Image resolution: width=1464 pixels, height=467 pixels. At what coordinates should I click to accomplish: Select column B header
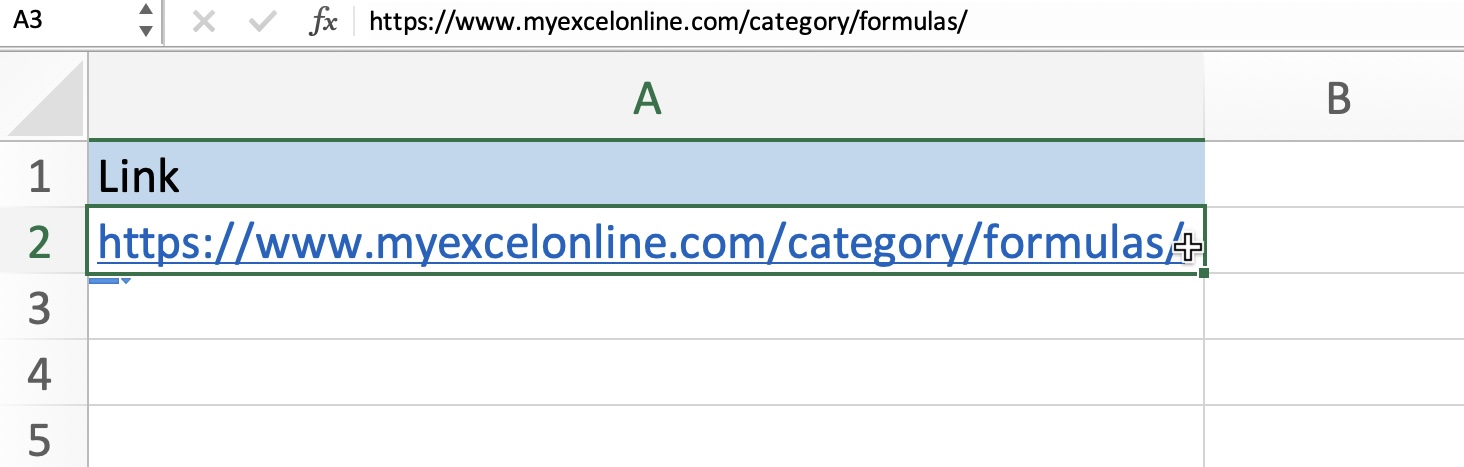pos(1335,97)
